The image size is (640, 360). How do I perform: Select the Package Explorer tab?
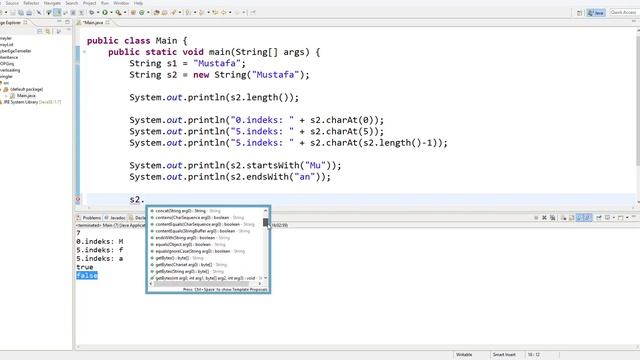tap(13, 22)
